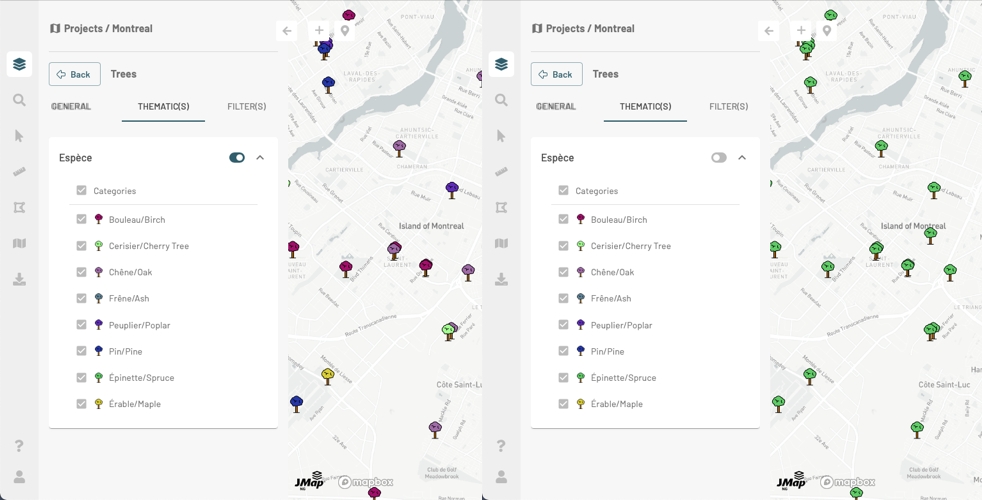Activate the ruler measure tool in the right view
982x500 pixels.
point(501,172)
